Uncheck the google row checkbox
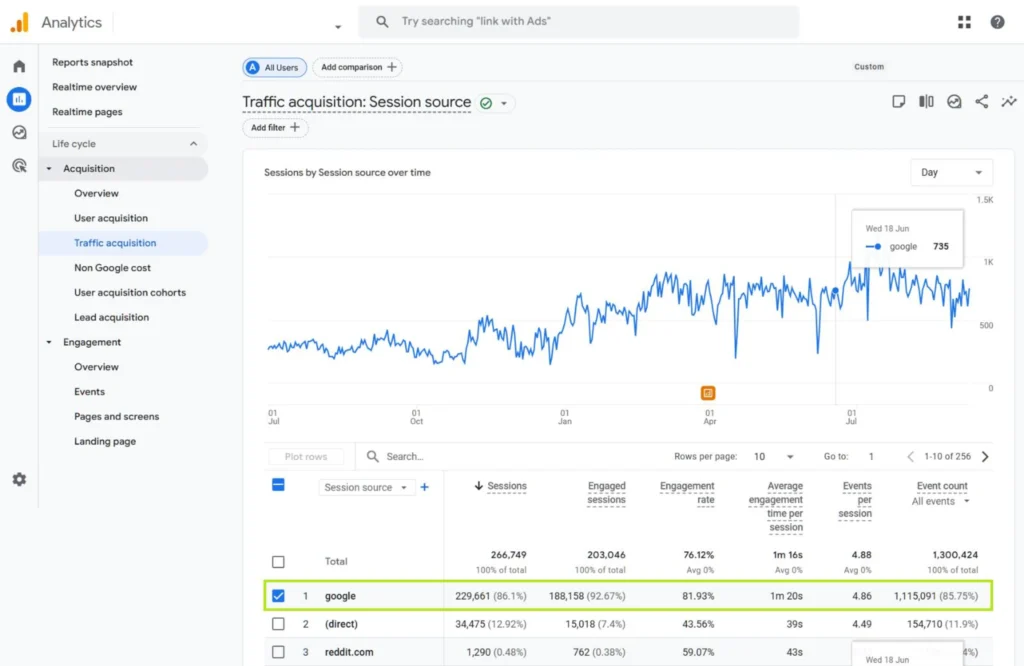This screenshot has height=666, width=1024. click(278, 595)
